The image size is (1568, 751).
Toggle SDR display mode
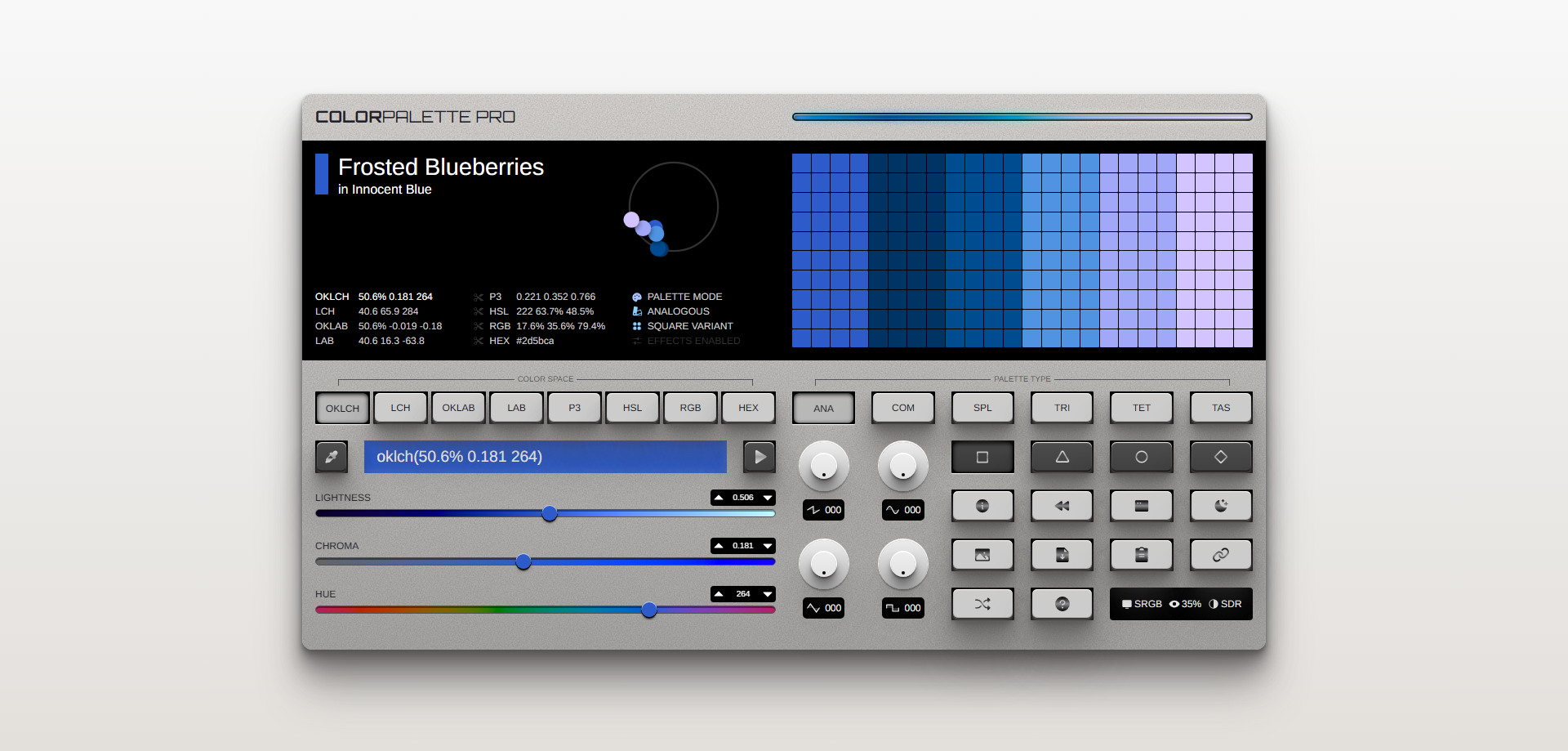click(x=1228, y=604)
